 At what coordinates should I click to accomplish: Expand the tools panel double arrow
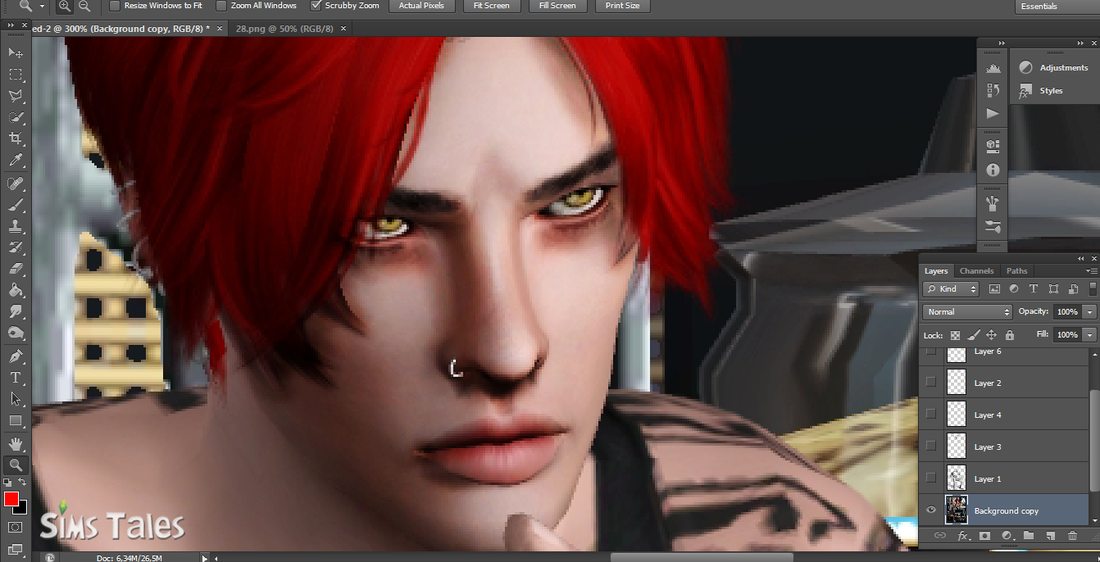11,25
